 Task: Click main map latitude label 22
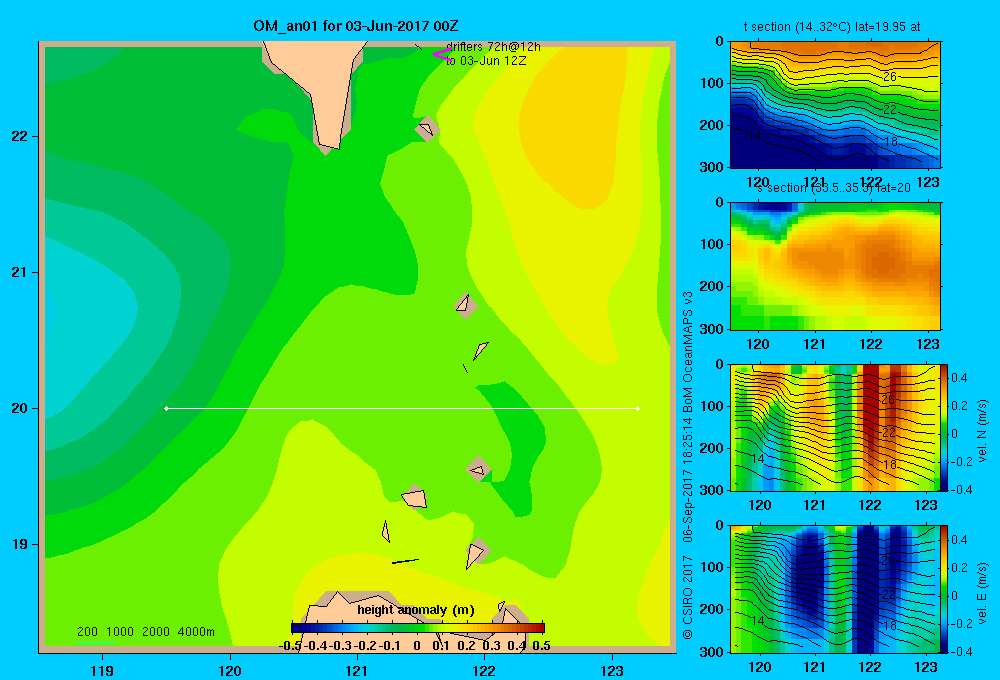coord(20,136)
